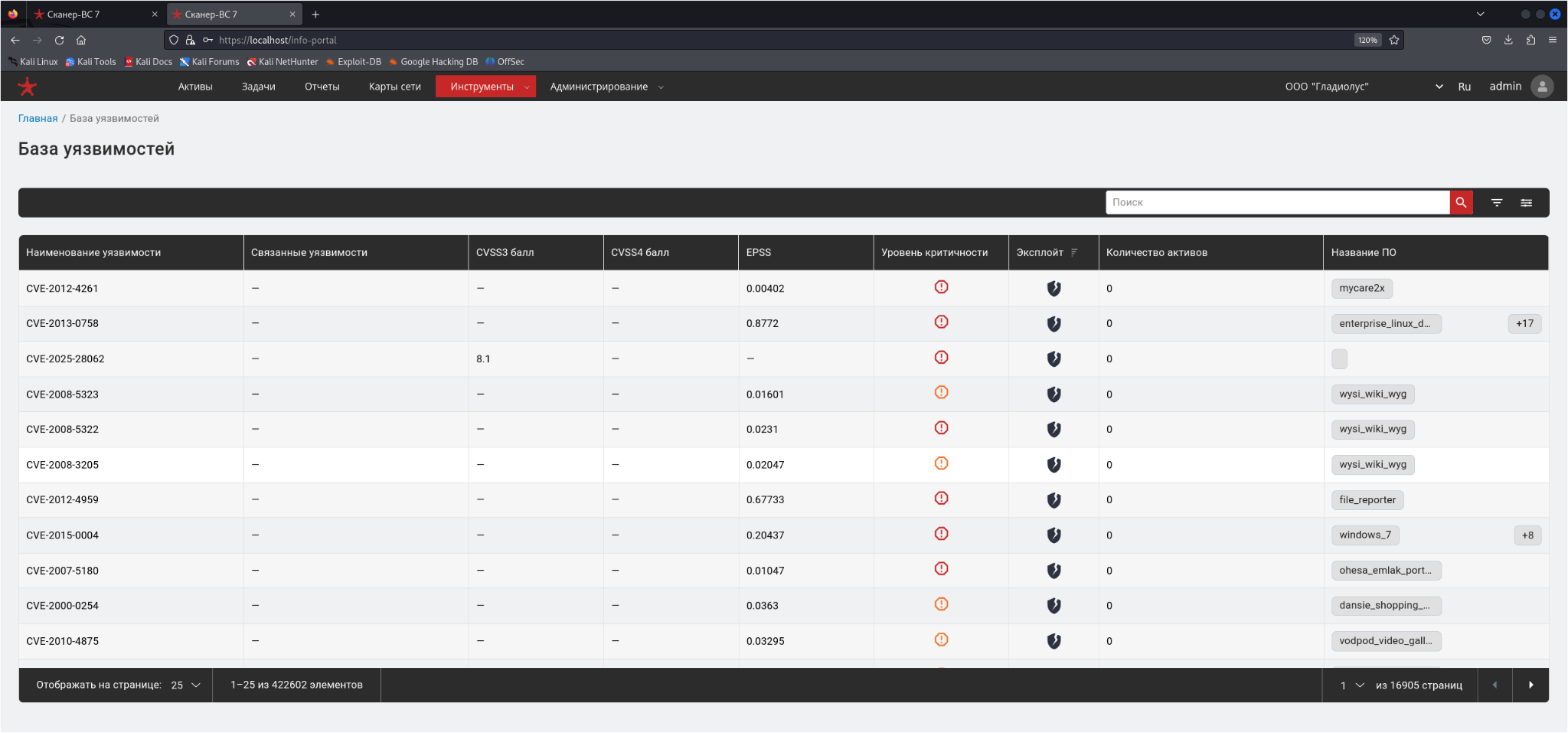Sort by the Эксплойт column sort icon

coord(1074,252)
